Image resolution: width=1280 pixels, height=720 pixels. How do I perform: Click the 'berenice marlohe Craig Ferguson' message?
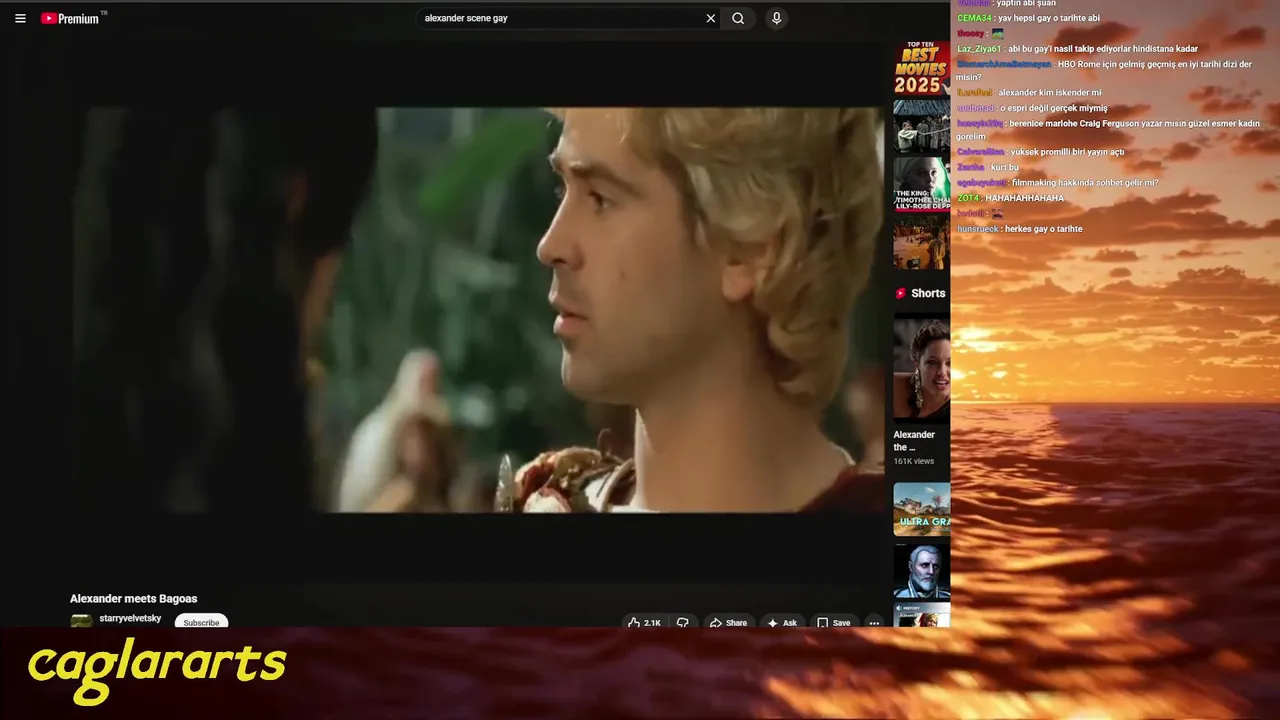coord(1108,130)
